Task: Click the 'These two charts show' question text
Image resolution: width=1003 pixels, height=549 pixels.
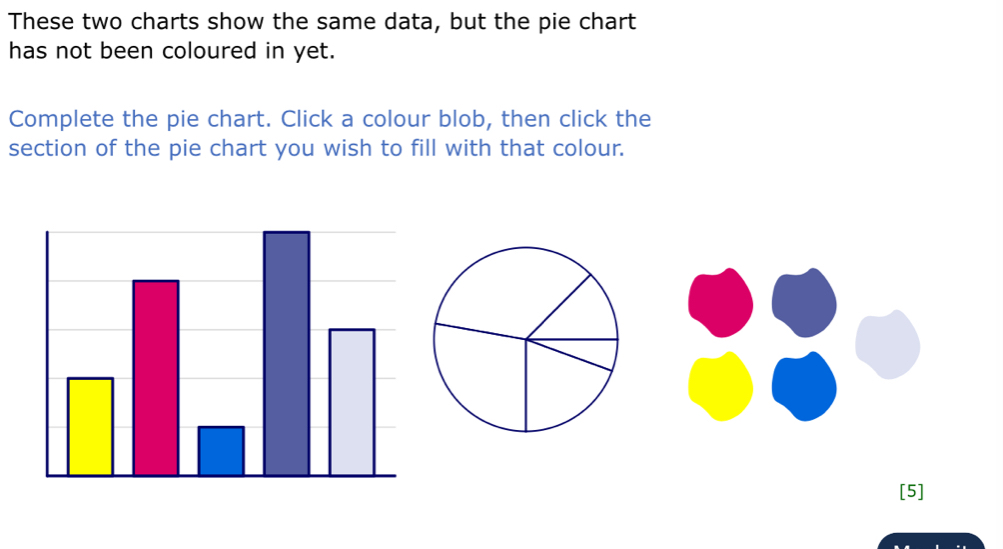Action: [x=322, y=36]
